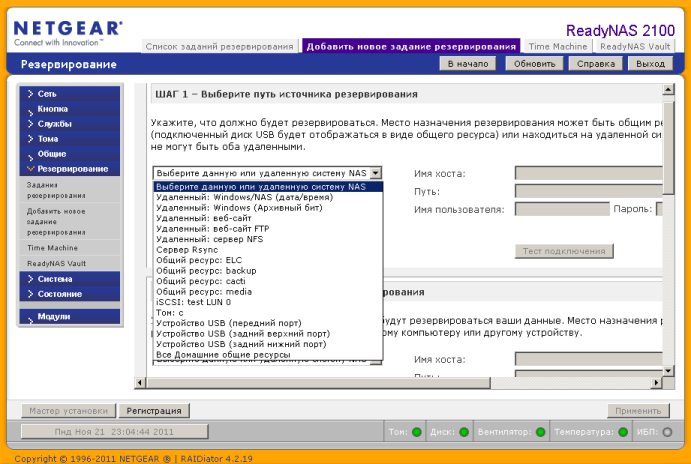
Task: Open the Time Machine tab
Action: [x=558, y=46]
